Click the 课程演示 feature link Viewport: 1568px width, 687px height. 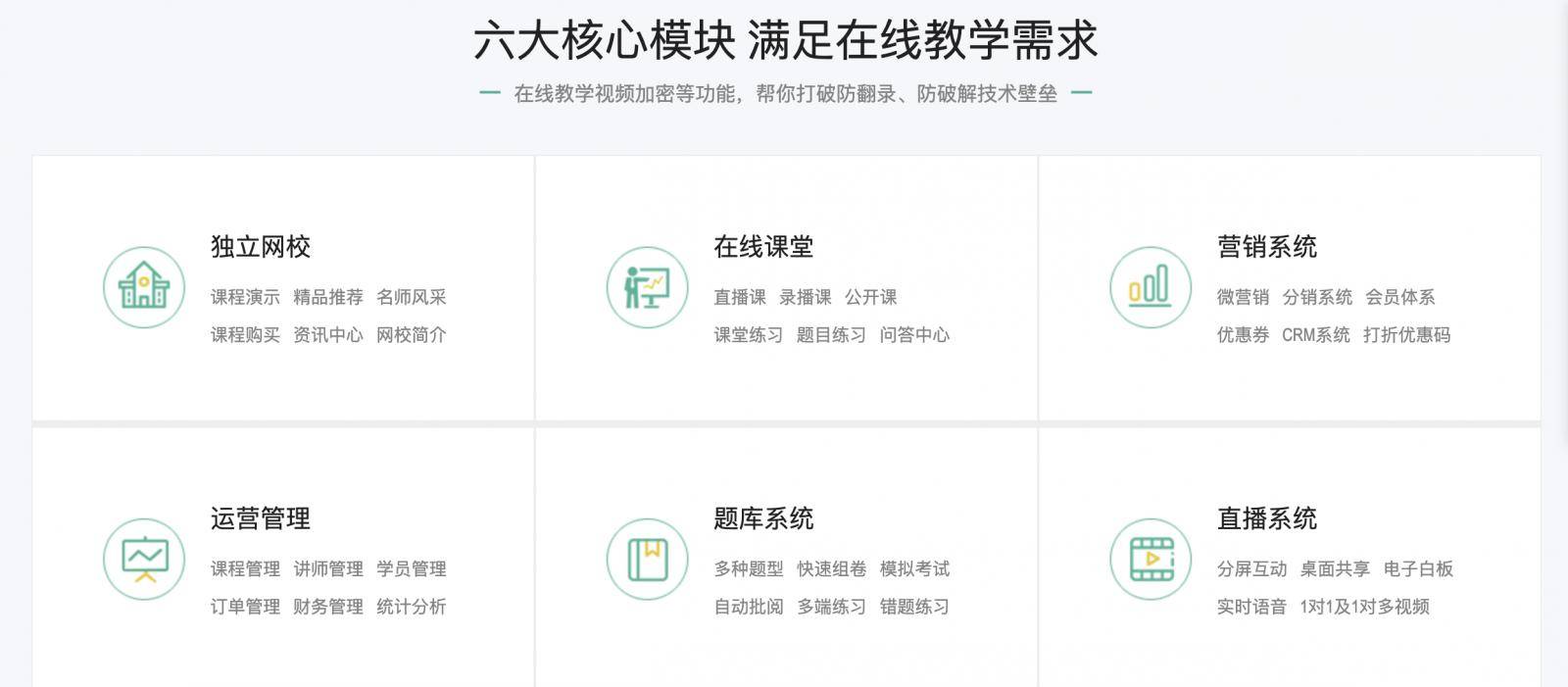pyautogui.click(x=245, y=297)
